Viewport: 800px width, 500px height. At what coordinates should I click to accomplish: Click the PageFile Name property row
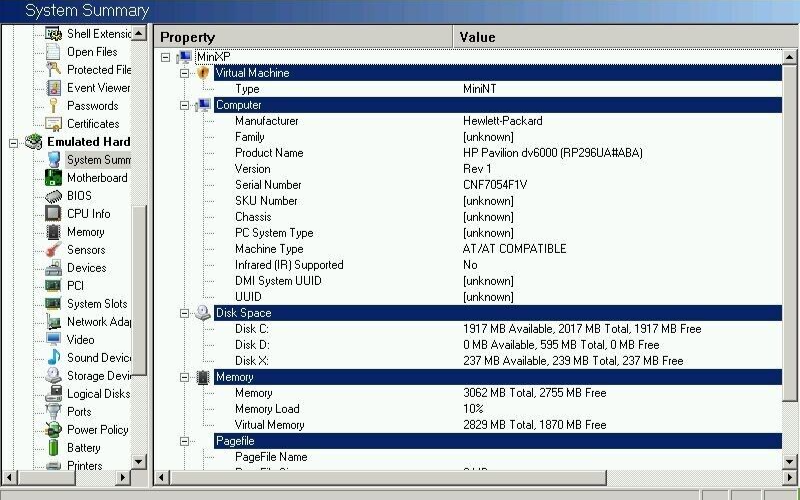click(497, 457)
